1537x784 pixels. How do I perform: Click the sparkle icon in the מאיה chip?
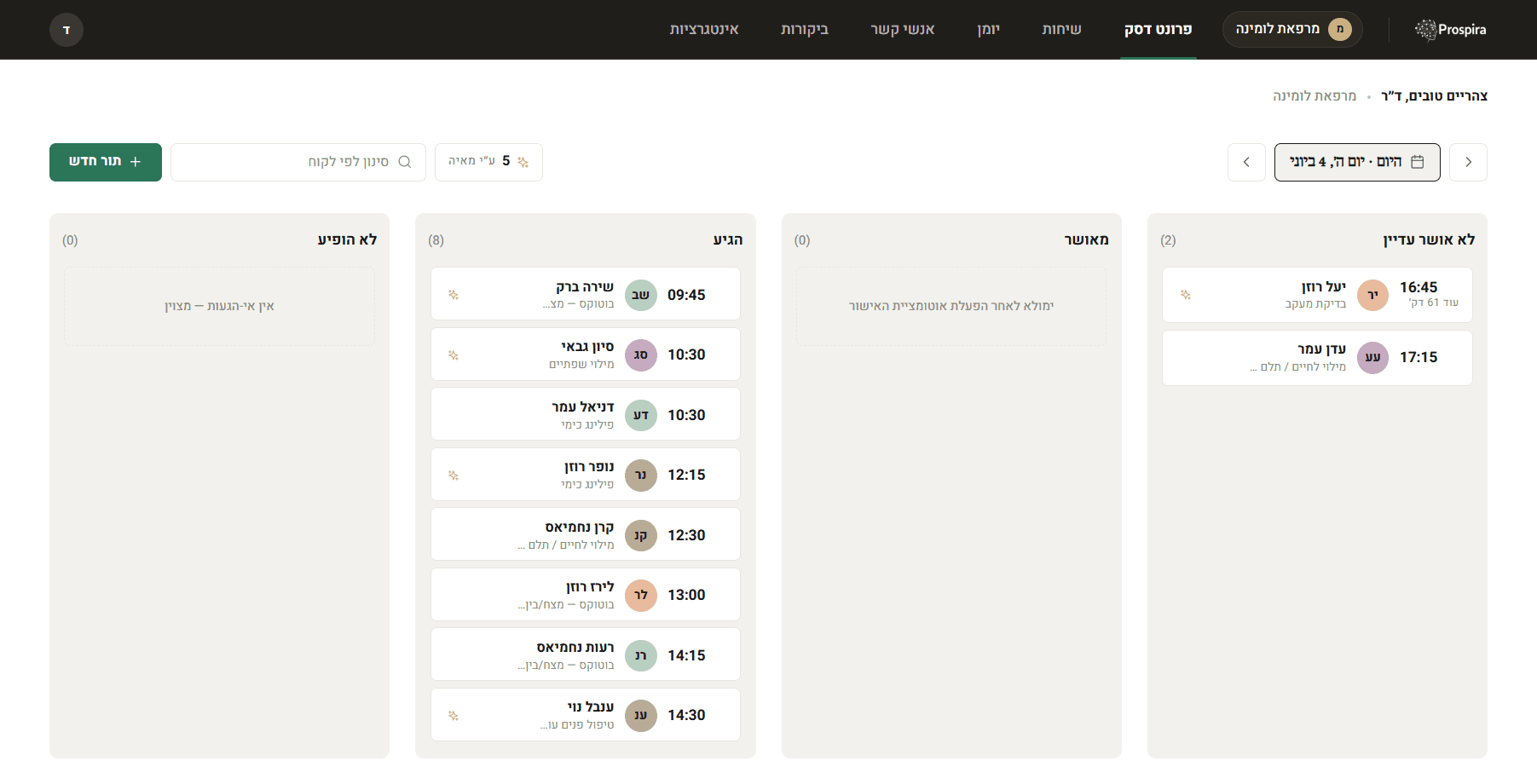pyautogui.click(x=523, y=162)
